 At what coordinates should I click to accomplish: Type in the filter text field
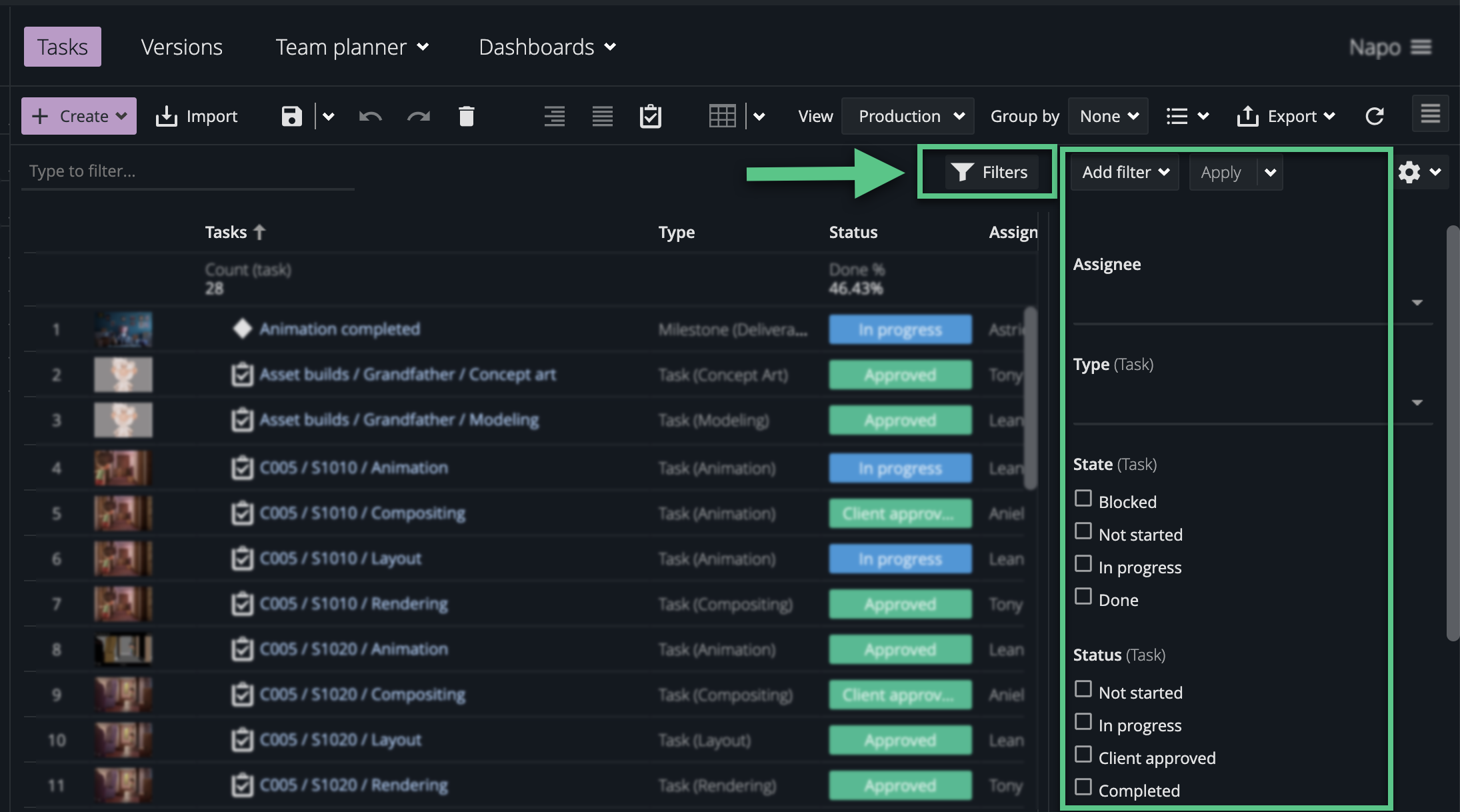click(187, 171)
